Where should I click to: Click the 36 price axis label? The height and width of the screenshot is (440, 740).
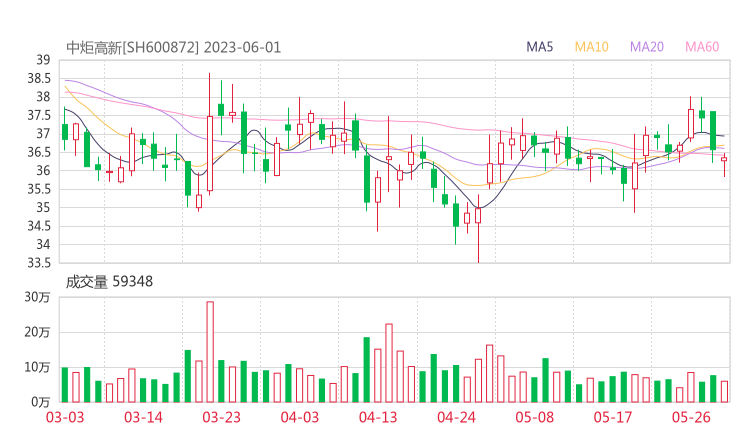(43, 170)
